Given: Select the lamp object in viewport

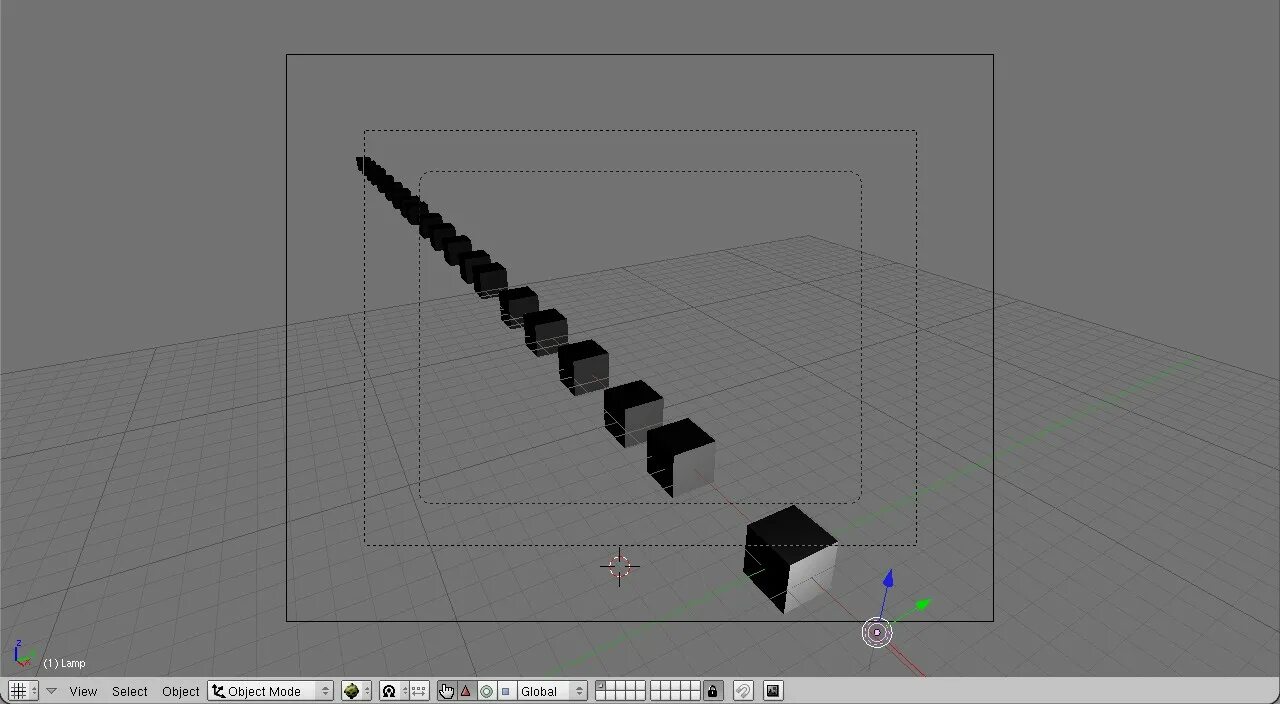Looking at the screenshot, I should click(x=877, y=632).
